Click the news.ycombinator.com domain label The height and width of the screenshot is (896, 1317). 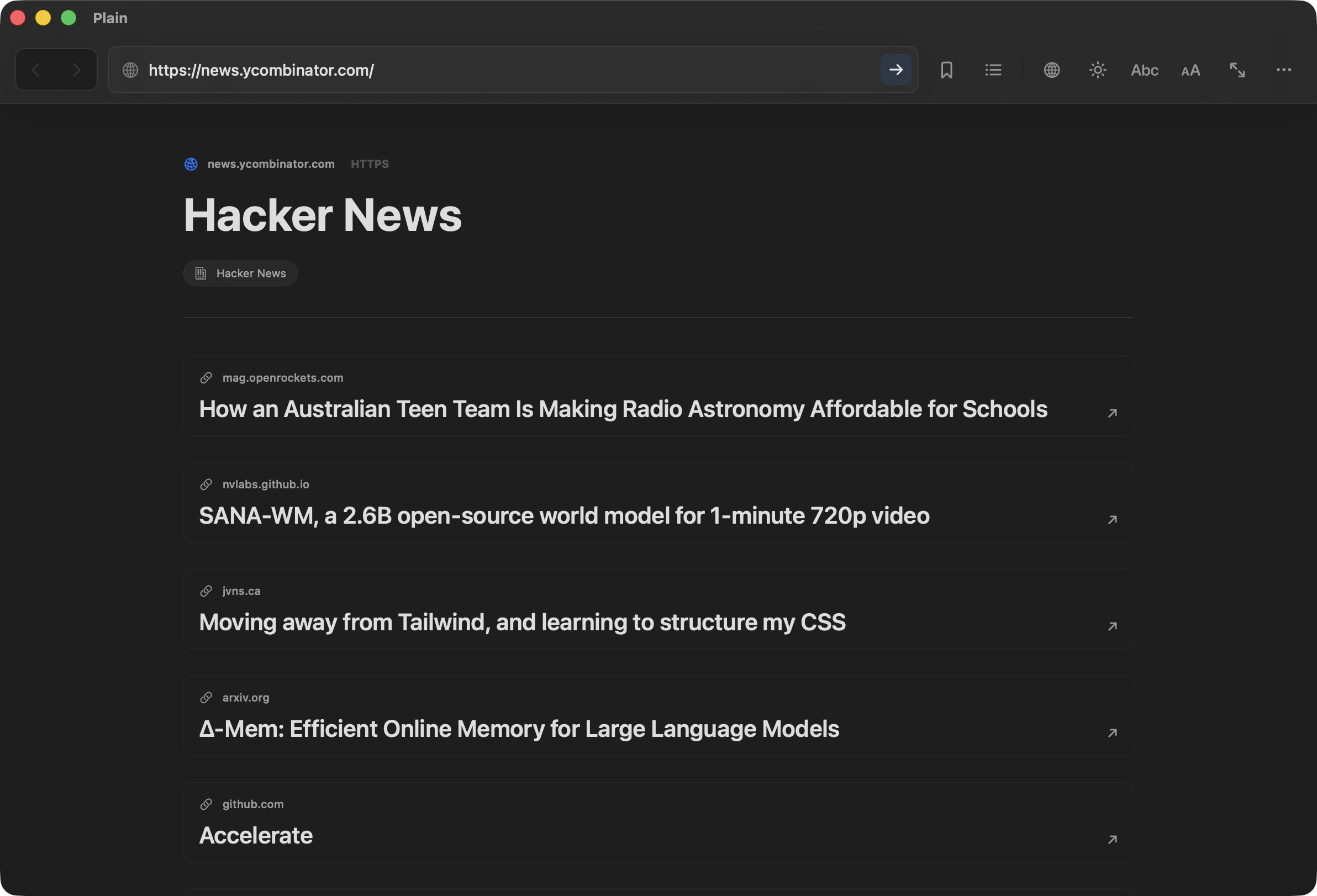pos(271,164)
